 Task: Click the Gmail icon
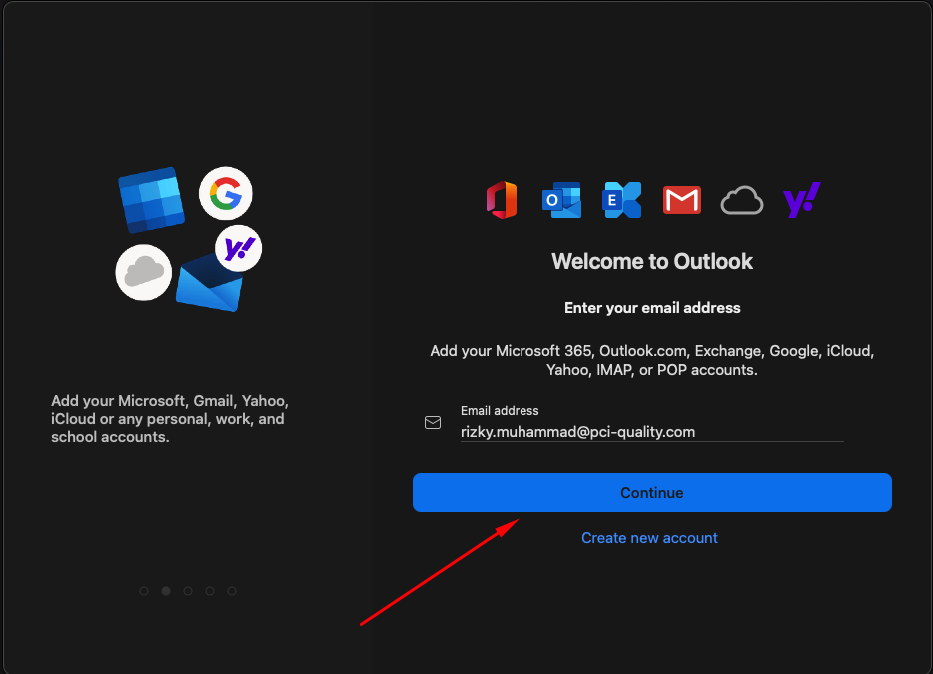682,200
